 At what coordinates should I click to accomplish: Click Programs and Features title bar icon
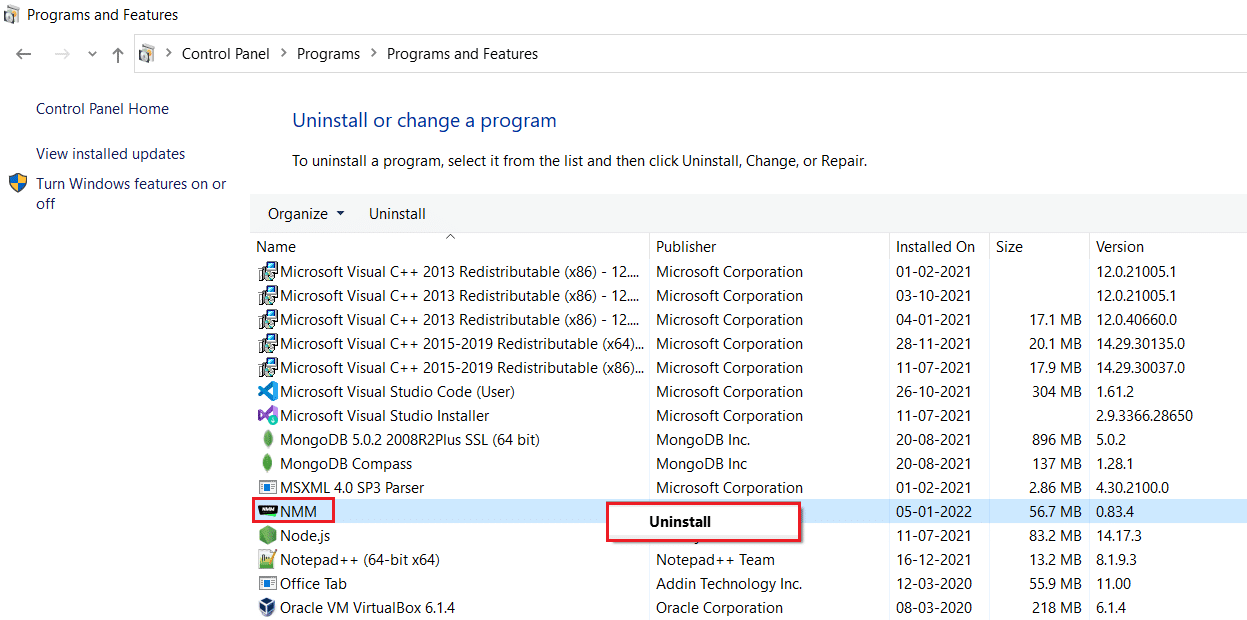[11, 14]
